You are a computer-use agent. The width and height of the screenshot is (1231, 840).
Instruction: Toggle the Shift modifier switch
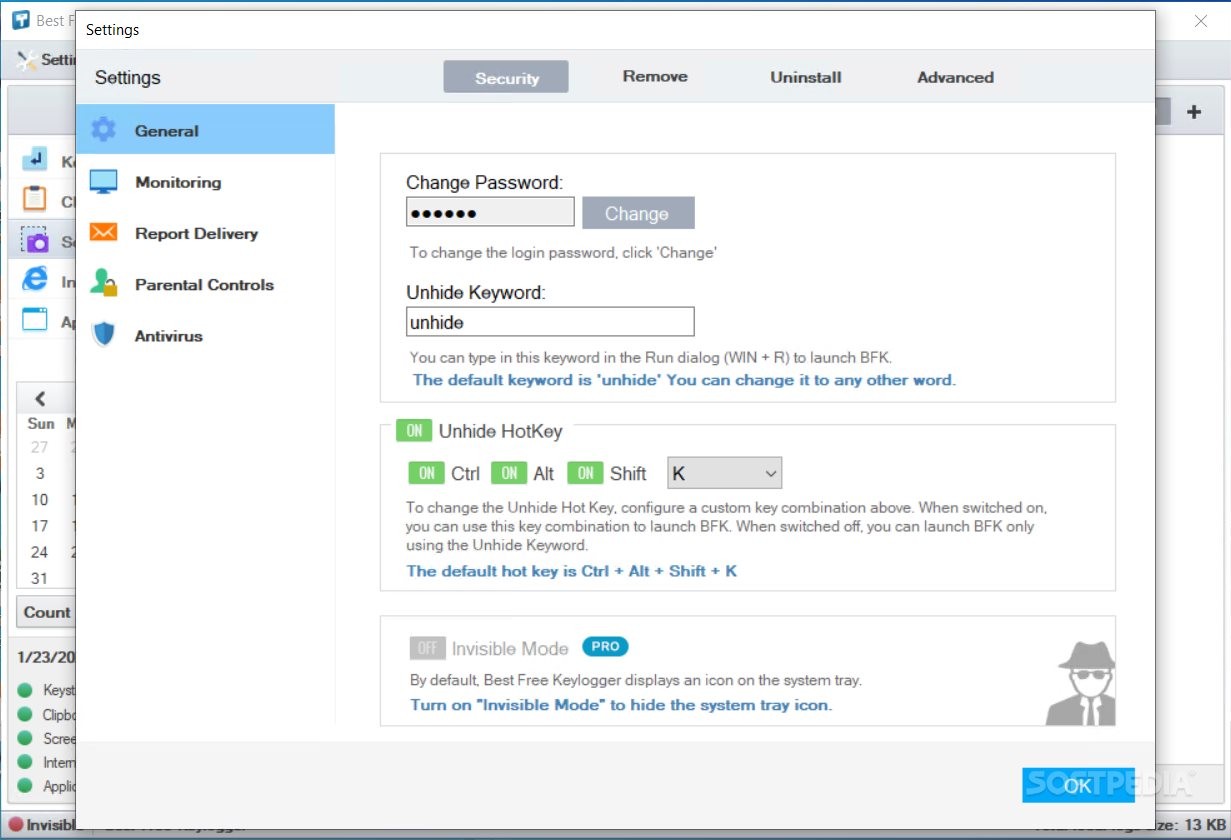point(586,473)
